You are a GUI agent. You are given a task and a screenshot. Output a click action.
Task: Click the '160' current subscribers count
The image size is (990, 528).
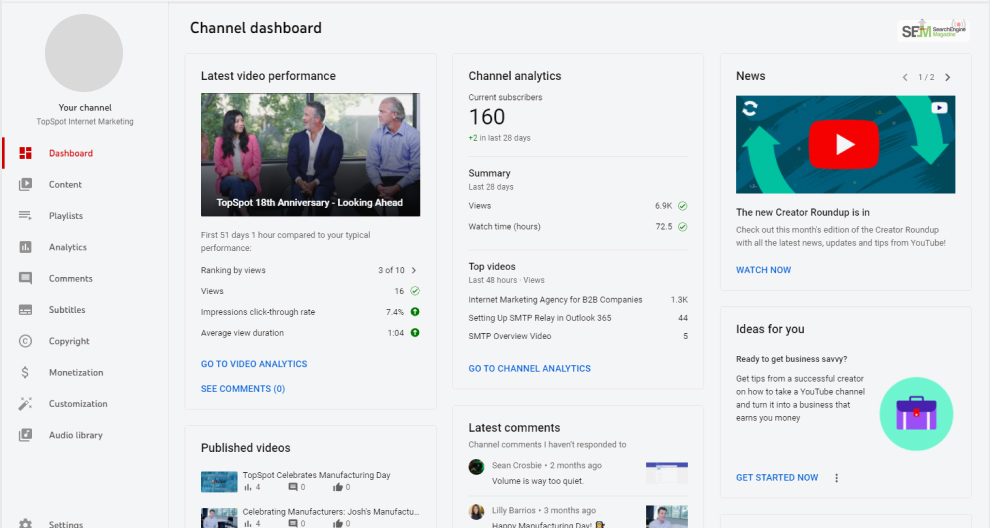coord(487,117)
